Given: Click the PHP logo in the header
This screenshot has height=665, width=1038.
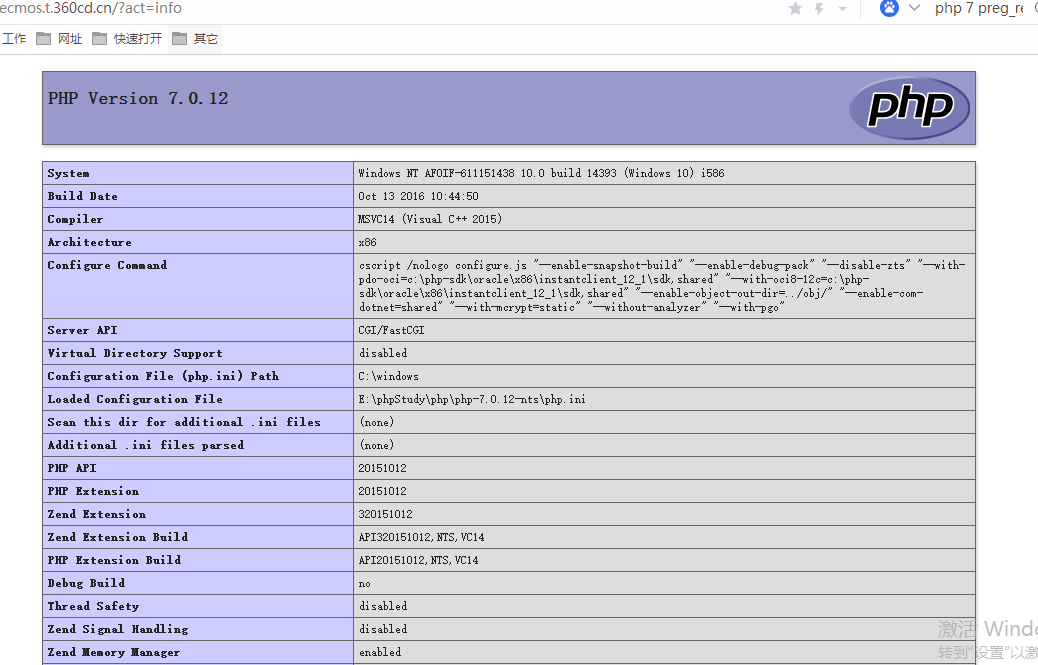Looking at the screenshot, I should coord(909,107).
